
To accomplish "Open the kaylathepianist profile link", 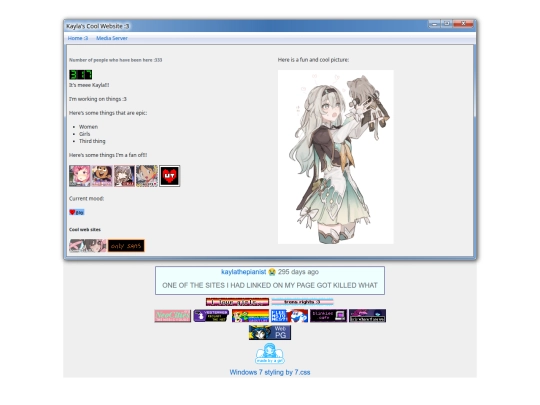I will [243, 272].
